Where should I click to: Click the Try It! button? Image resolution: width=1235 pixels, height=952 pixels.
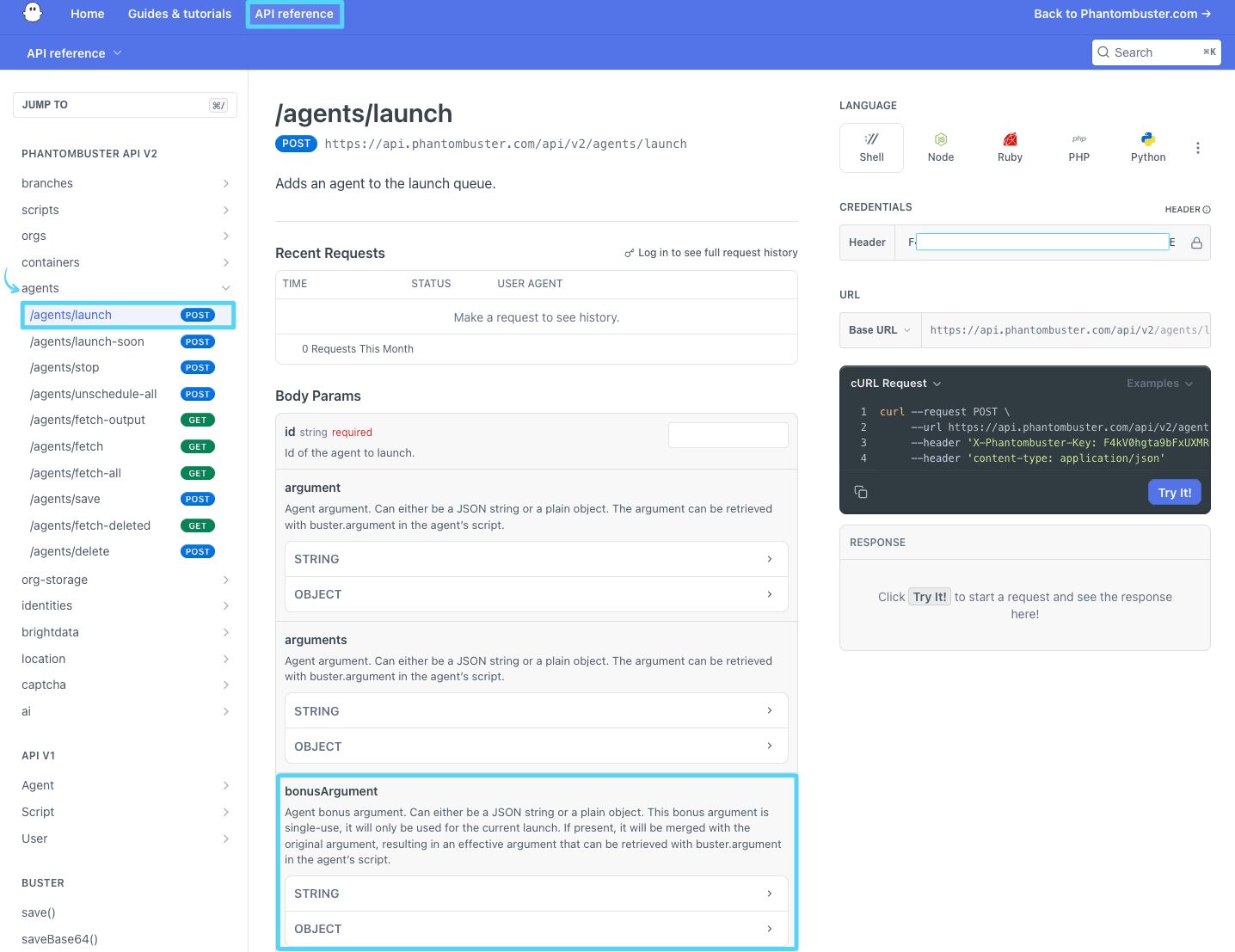pyautogui.click(x=1175, y=493)
